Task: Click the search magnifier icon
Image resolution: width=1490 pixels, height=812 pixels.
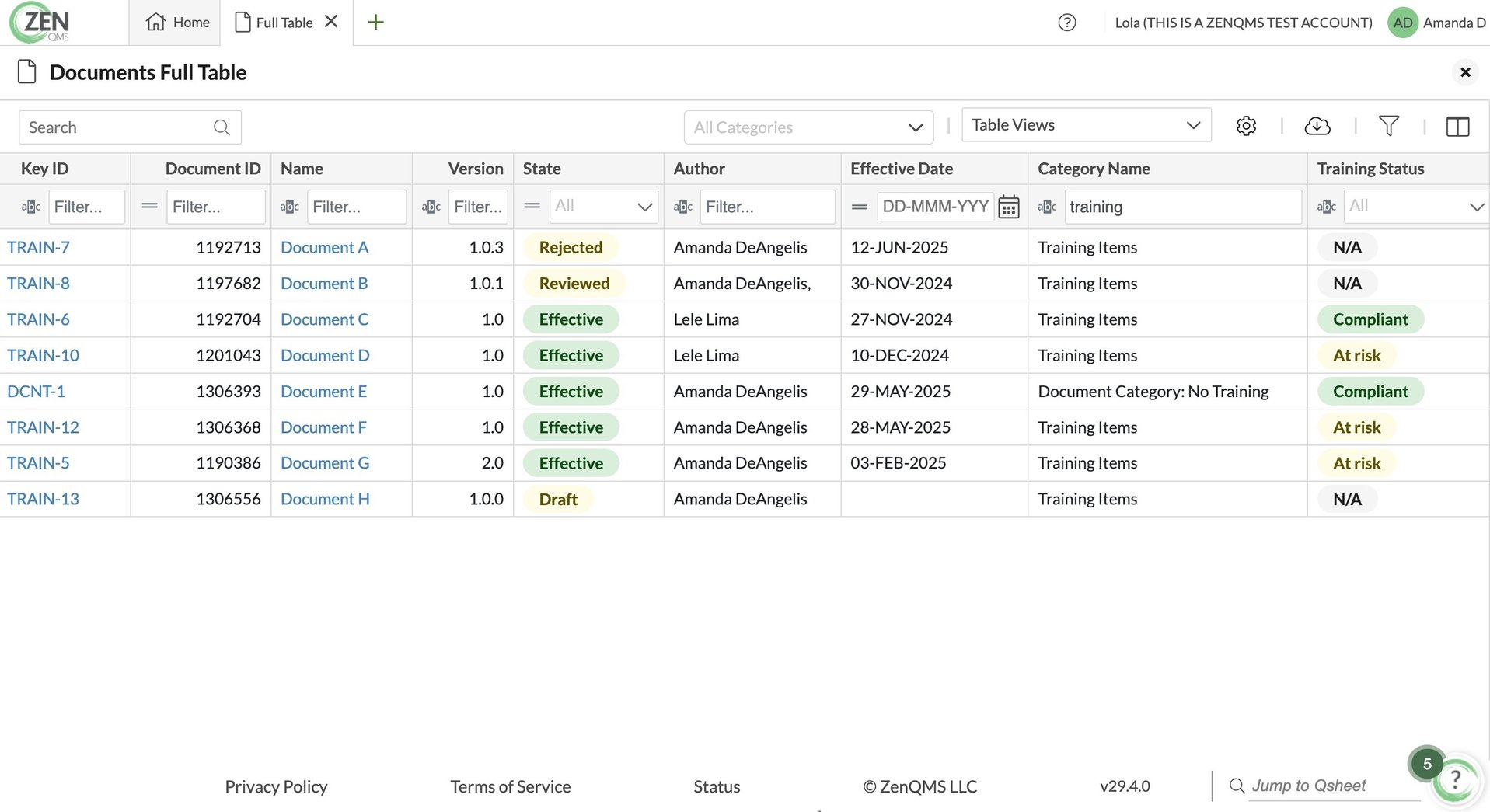Action: (x=222, y=127)
